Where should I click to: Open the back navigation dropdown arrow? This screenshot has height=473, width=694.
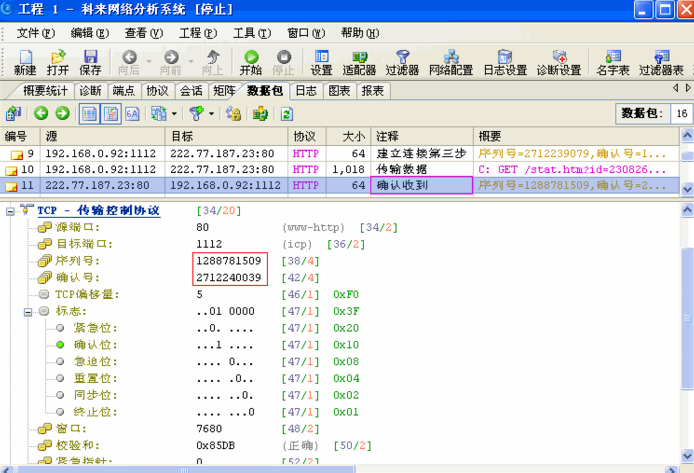click(149, 61)
